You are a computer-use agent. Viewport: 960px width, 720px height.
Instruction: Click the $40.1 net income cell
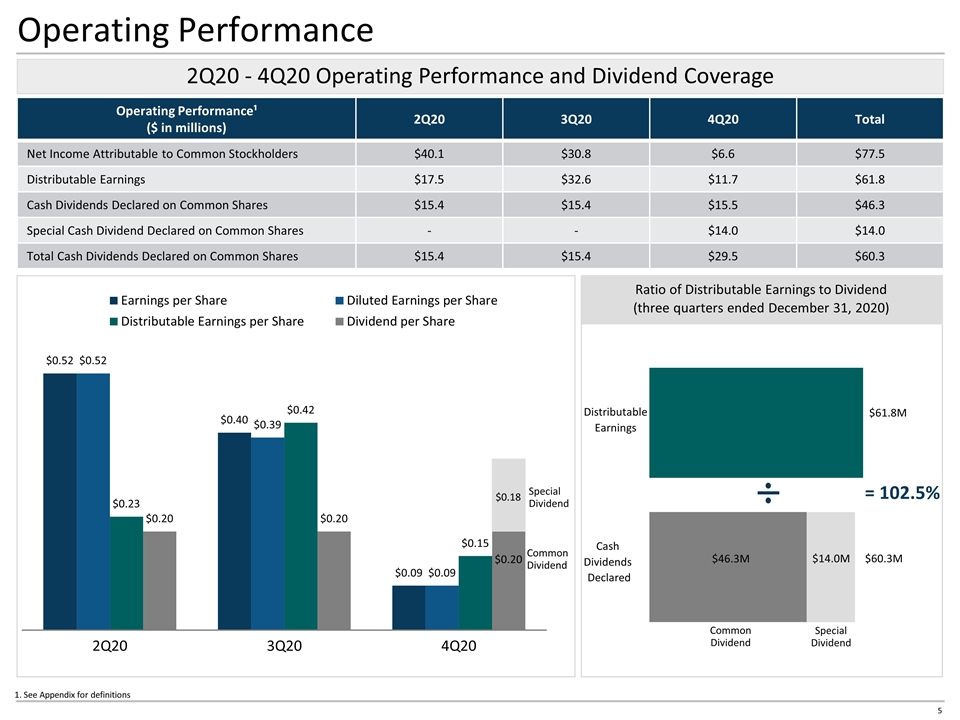[429, 154]
